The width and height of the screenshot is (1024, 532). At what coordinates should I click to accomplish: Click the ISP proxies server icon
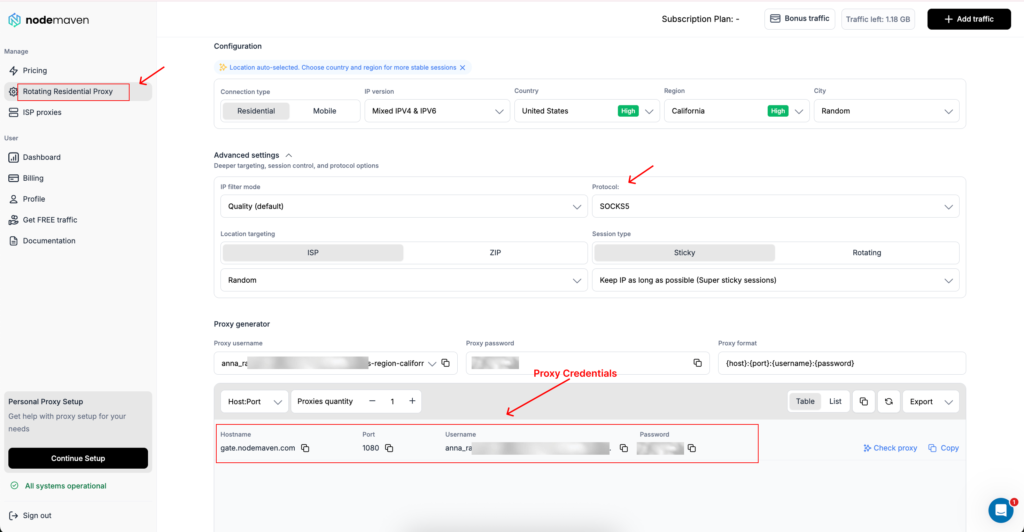pyautogui.click(x=13, y=112)
